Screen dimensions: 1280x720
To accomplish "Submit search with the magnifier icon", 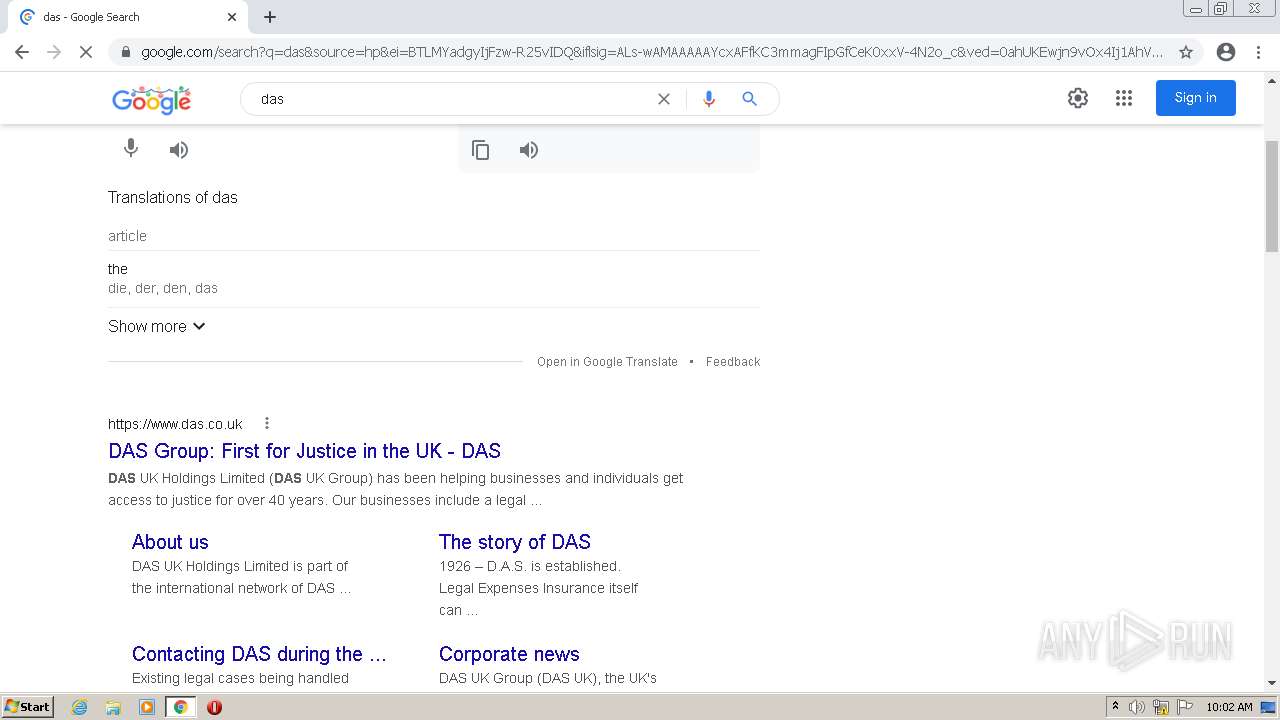I will (x=750, y=99).
